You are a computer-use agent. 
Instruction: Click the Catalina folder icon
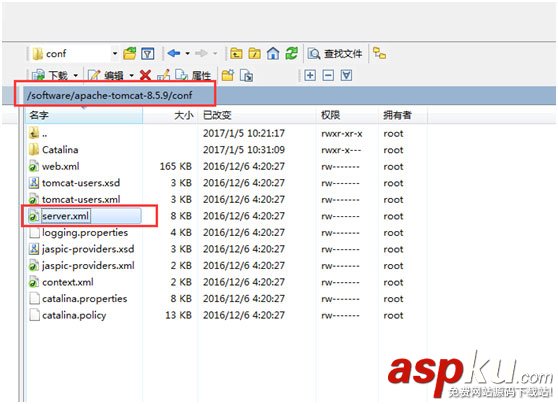coord(34,150)
